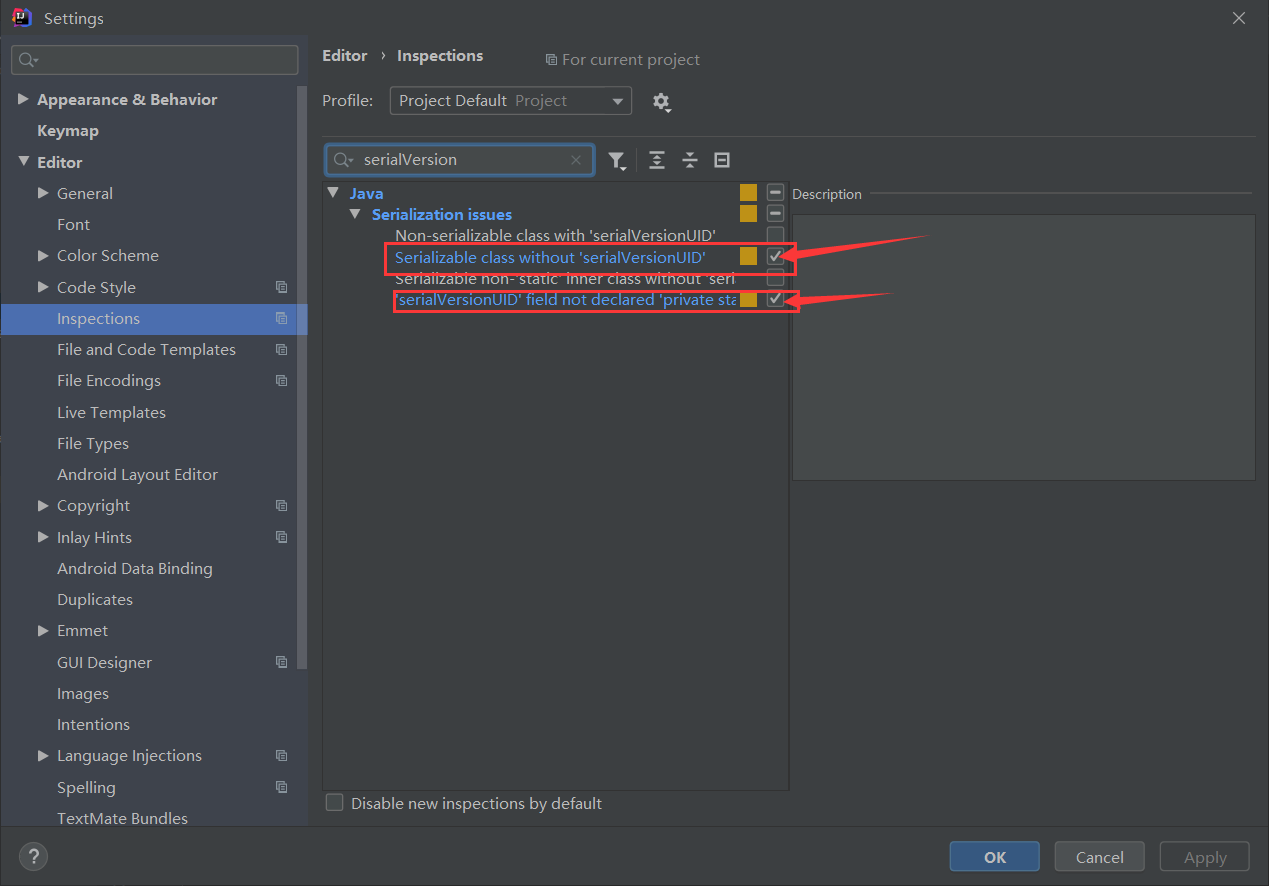This screenshot has height=886, width=1269.
Task: Click project-level icon beside Code Style
Action: pyautogui.click(x=281, y=287)
